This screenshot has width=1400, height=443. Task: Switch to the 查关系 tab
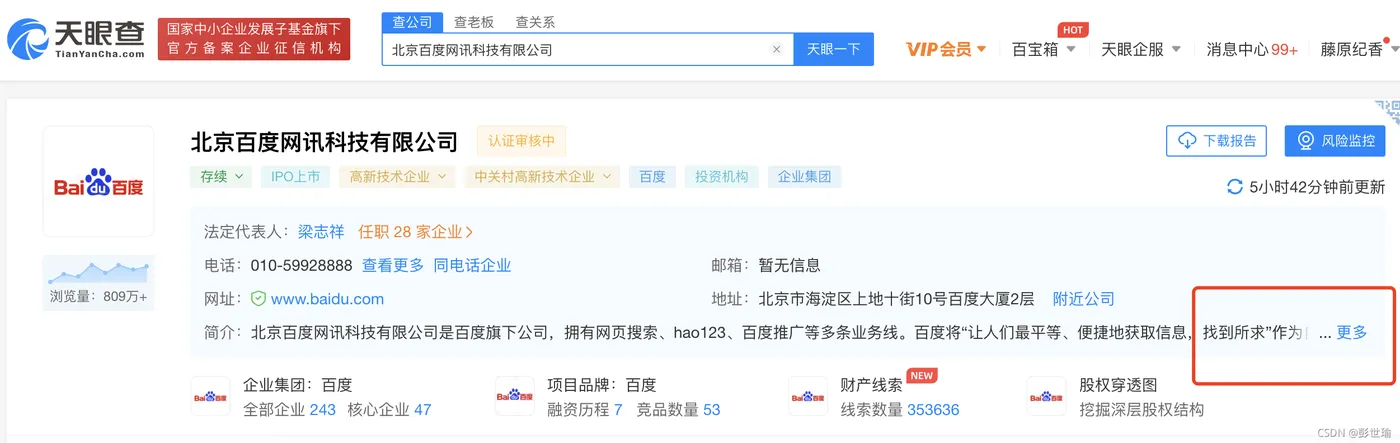point(535,22)
